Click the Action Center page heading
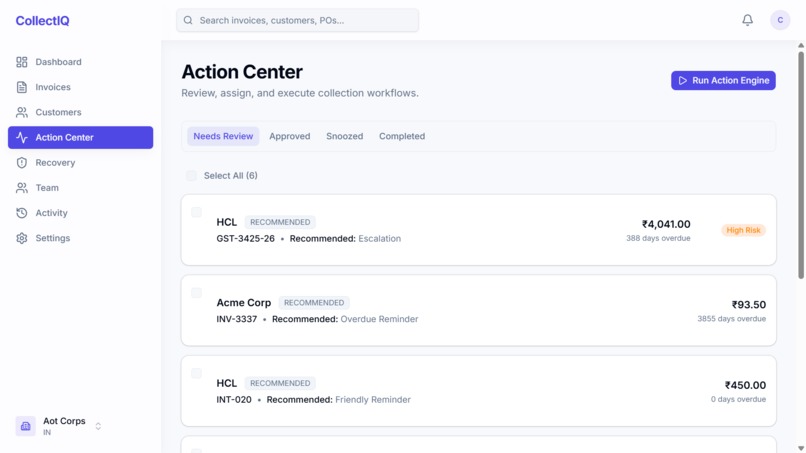The width and height of the screenshot is (806, 453). (242, 71)
